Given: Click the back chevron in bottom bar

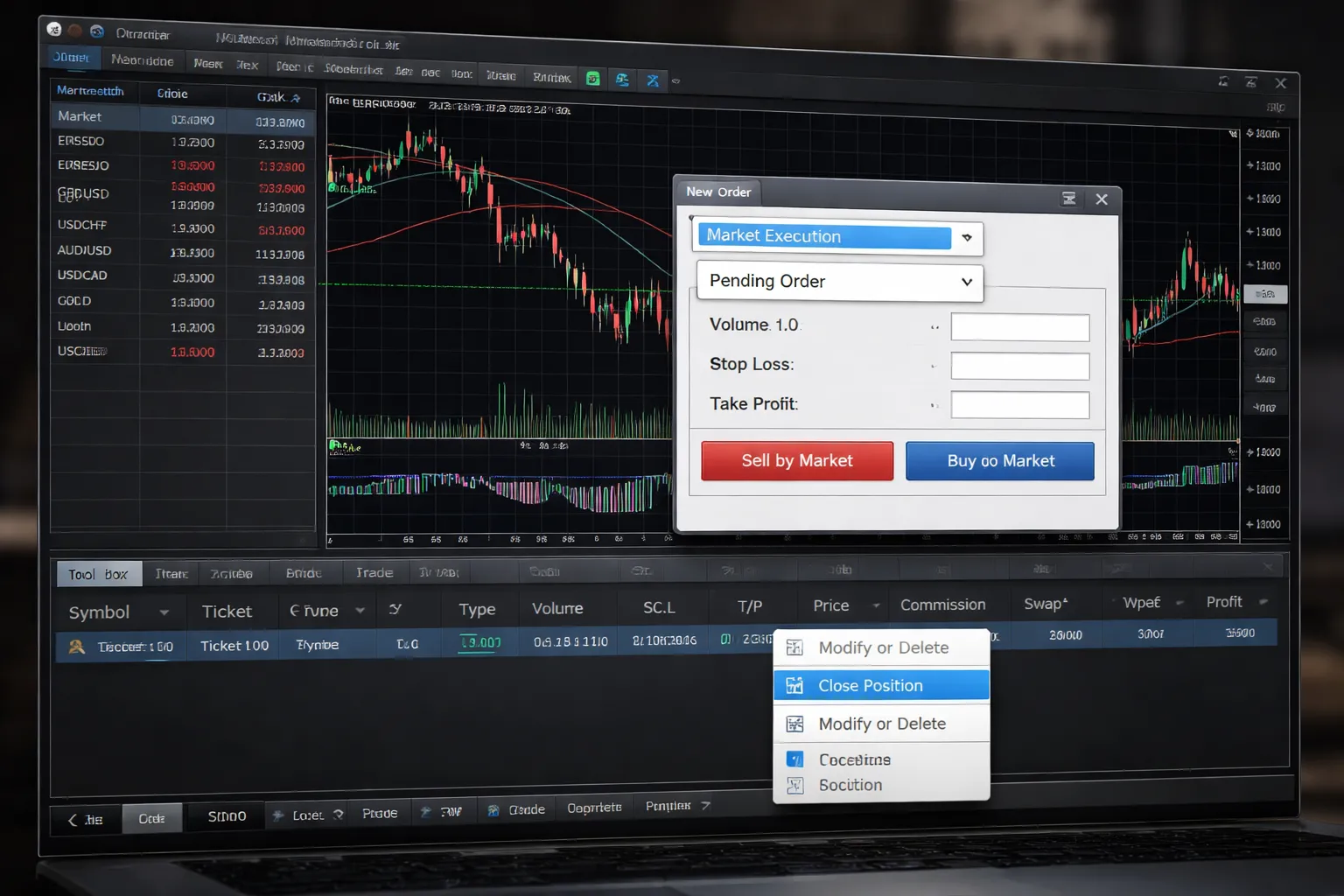Looking at the screenshot, I should coord(73,820).
